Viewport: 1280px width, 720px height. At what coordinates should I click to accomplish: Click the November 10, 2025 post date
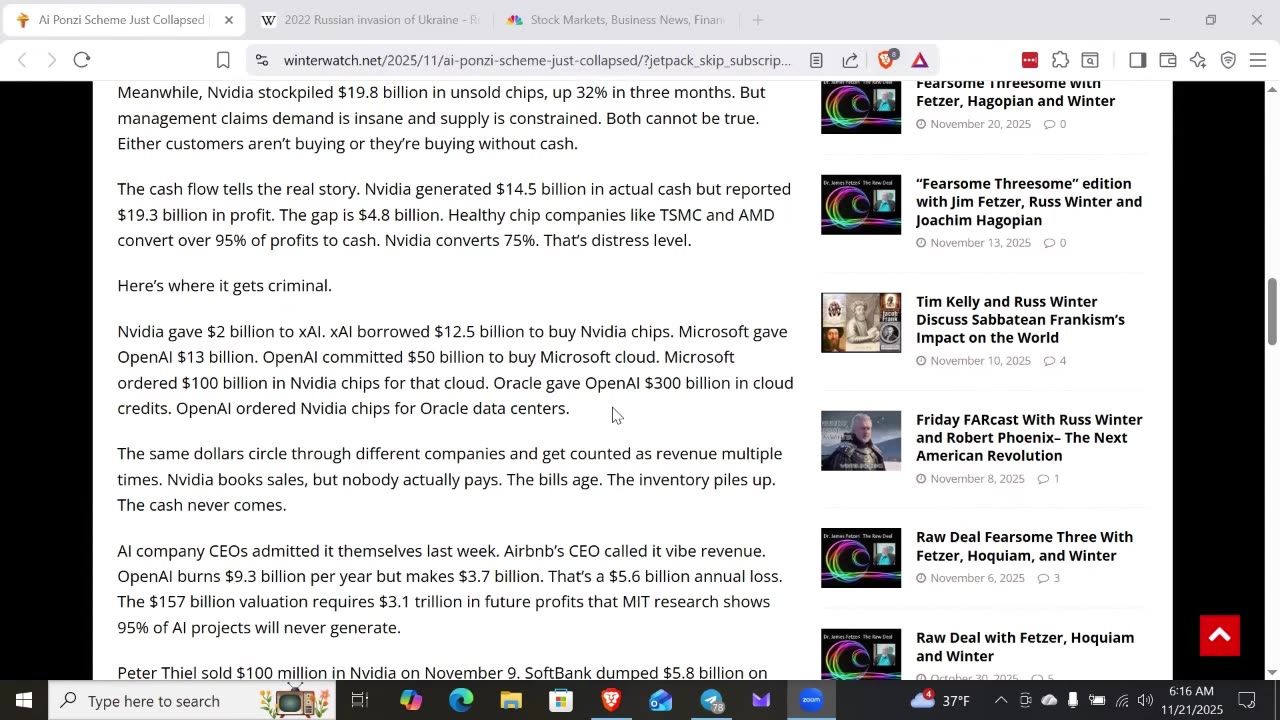click(x=980, y=361)
